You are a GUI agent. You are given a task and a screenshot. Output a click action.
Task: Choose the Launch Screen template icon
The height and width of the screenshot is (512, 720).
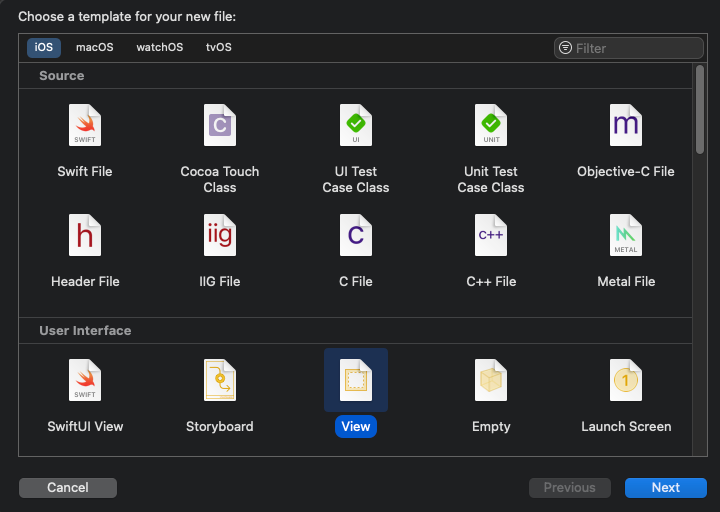click(626, 380)
